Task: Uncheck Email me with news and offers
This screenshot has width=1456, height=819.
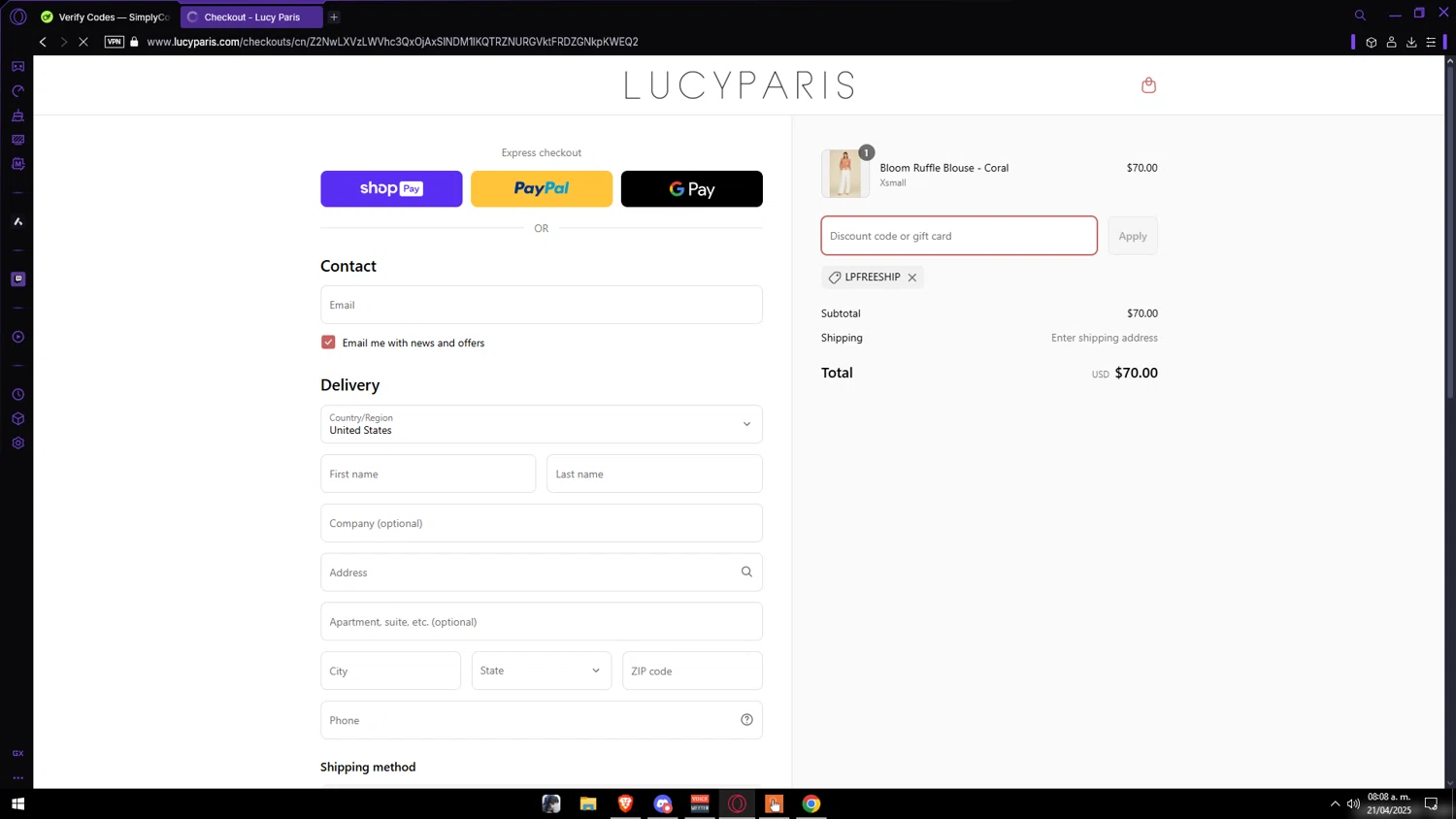Action: coord(328,343)
